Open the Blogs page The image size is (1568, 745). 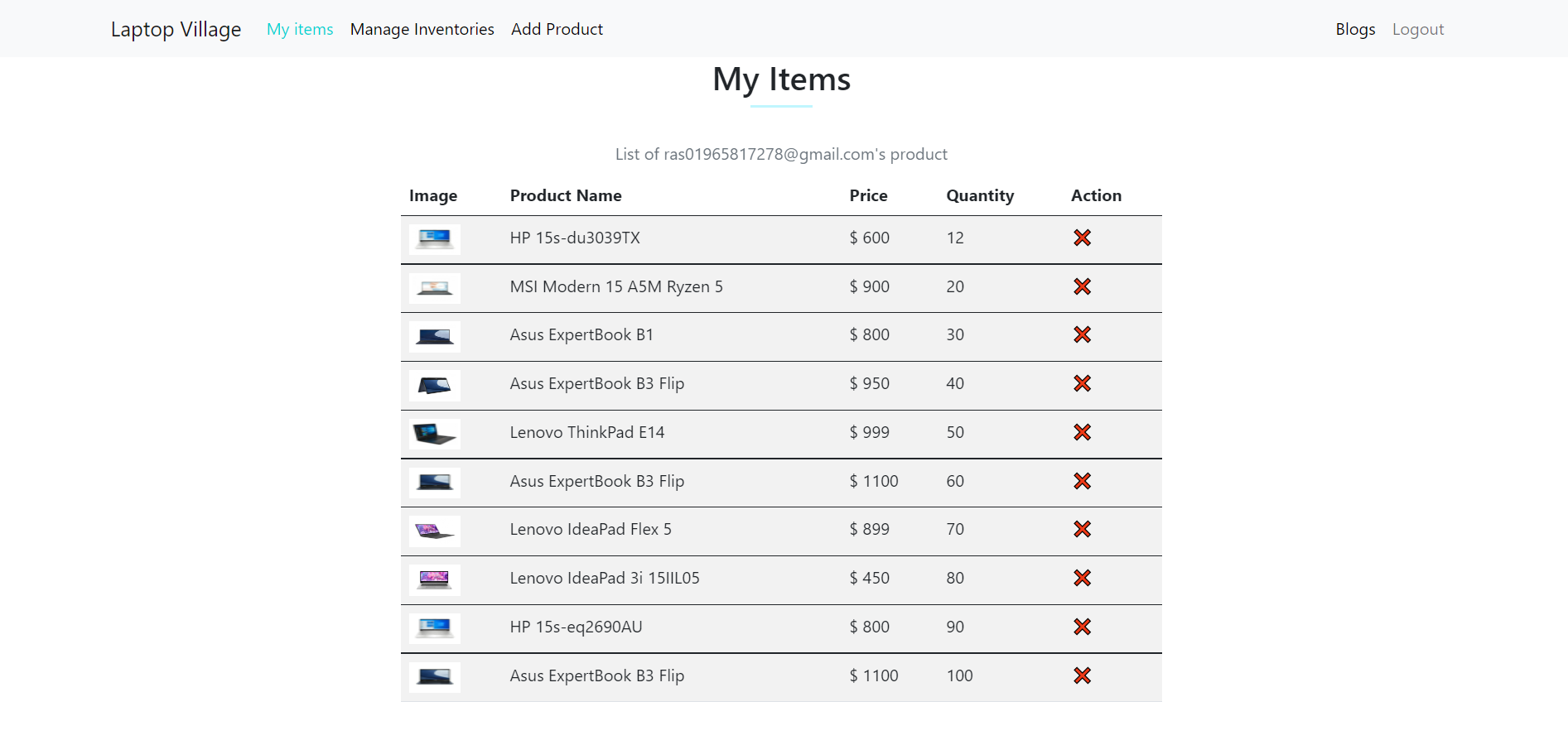point(1355,29)
